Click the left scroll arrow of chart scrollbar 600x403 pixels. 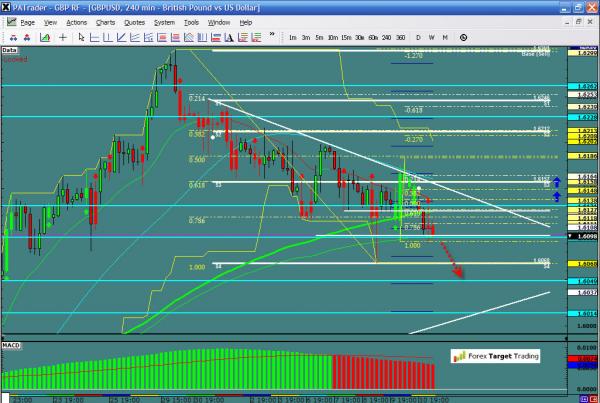coord(3,338)
